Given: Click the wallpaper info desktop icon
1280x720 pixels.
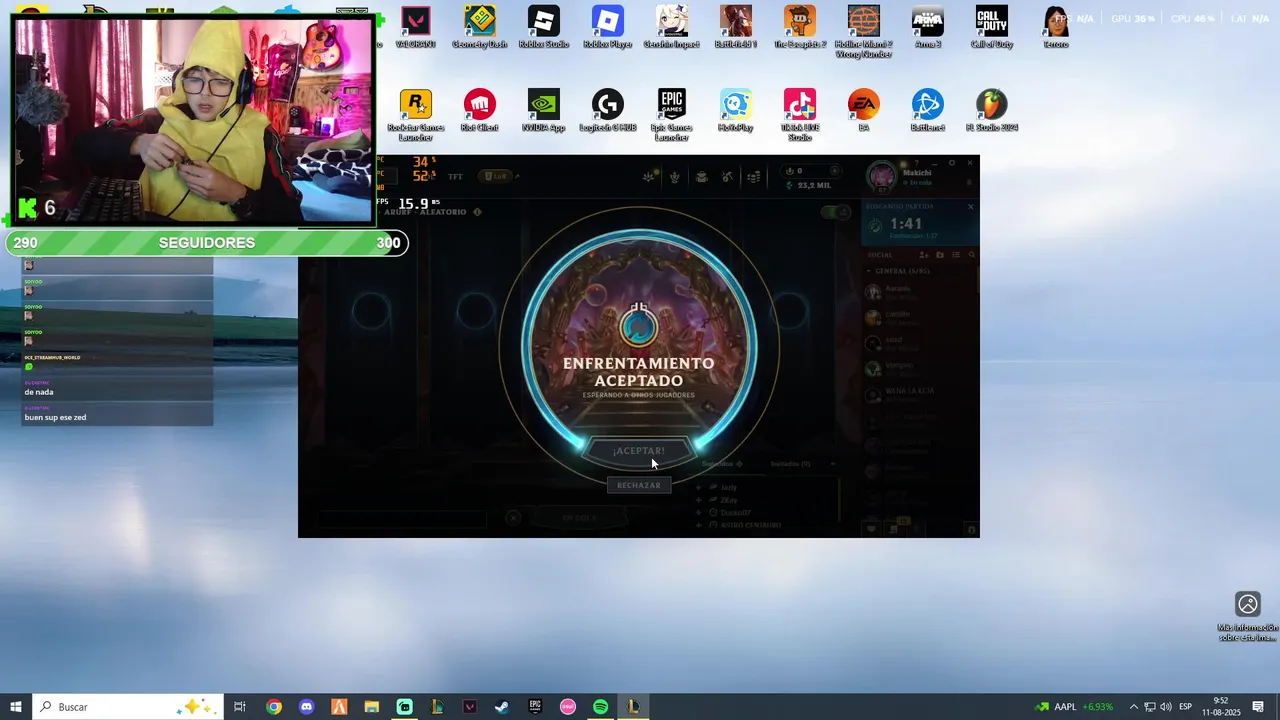Looking at the screenshot, I should click(1247, 616).
